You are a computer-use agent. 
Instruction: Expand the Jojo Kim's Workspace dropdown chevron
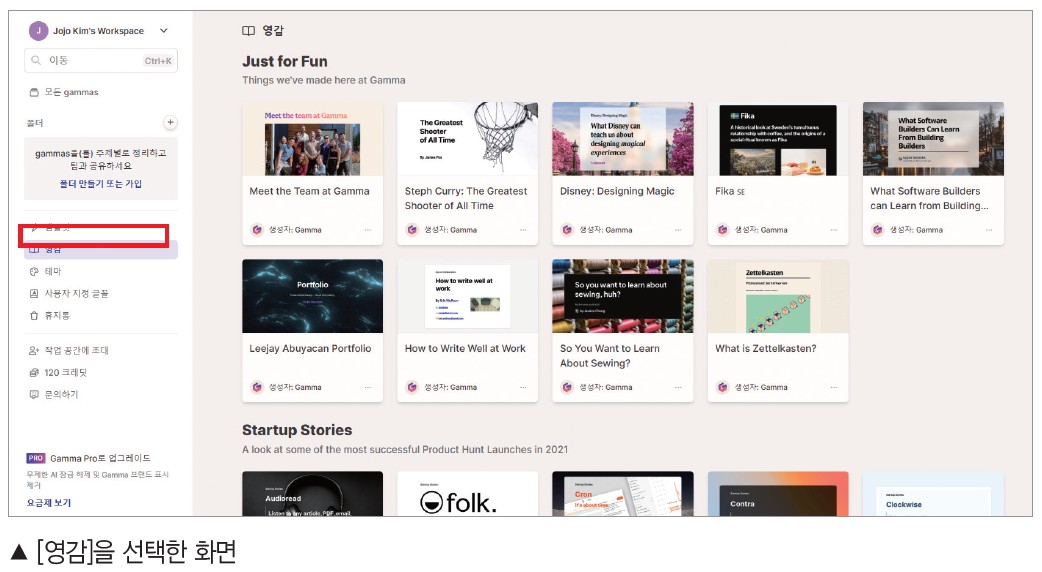(x=164, y=31)
